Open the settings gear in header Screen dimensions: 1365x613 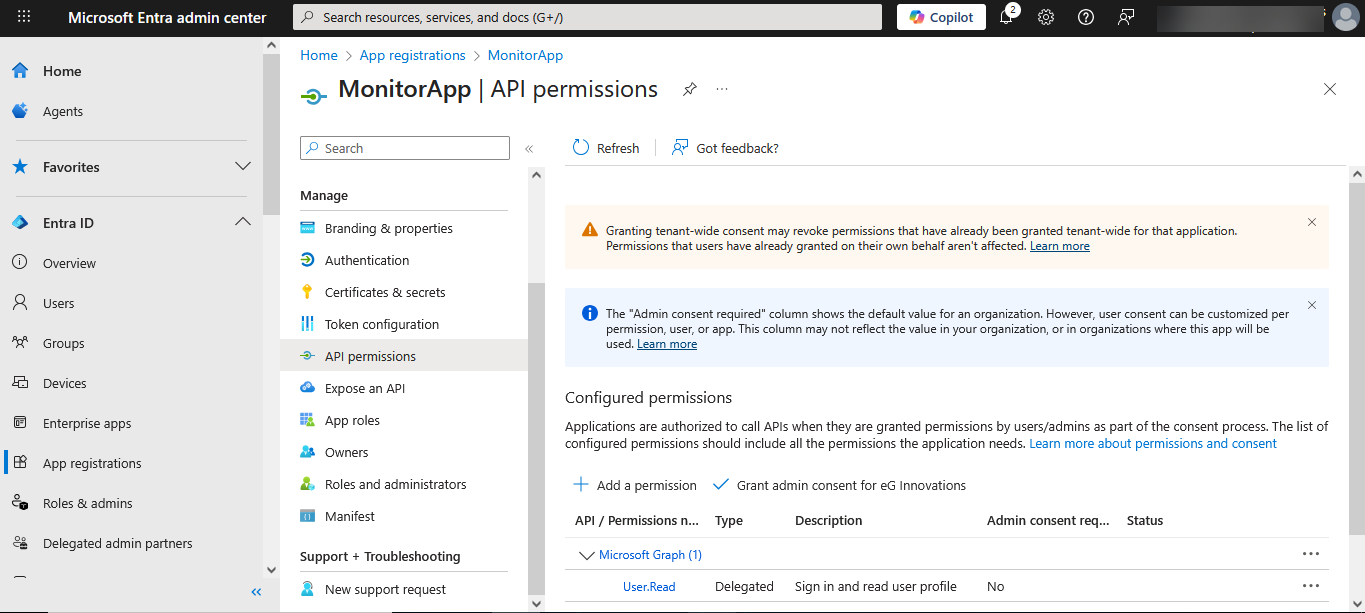click(1046, 17)
